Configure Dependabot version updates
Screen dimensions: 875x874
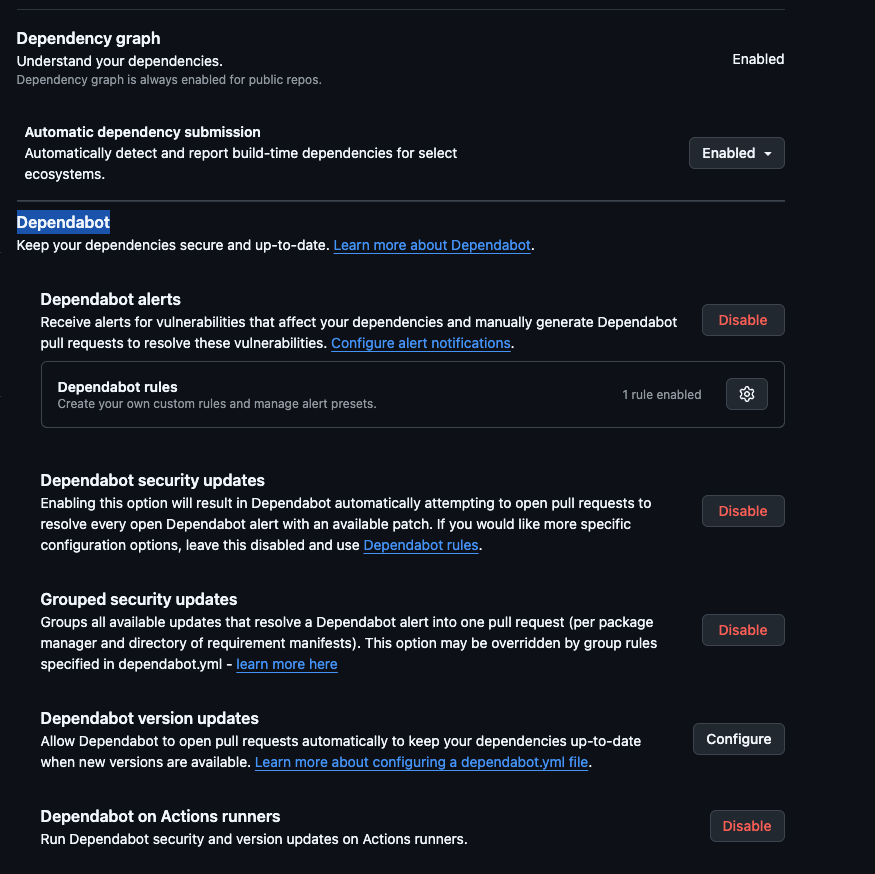coord(738,739)
